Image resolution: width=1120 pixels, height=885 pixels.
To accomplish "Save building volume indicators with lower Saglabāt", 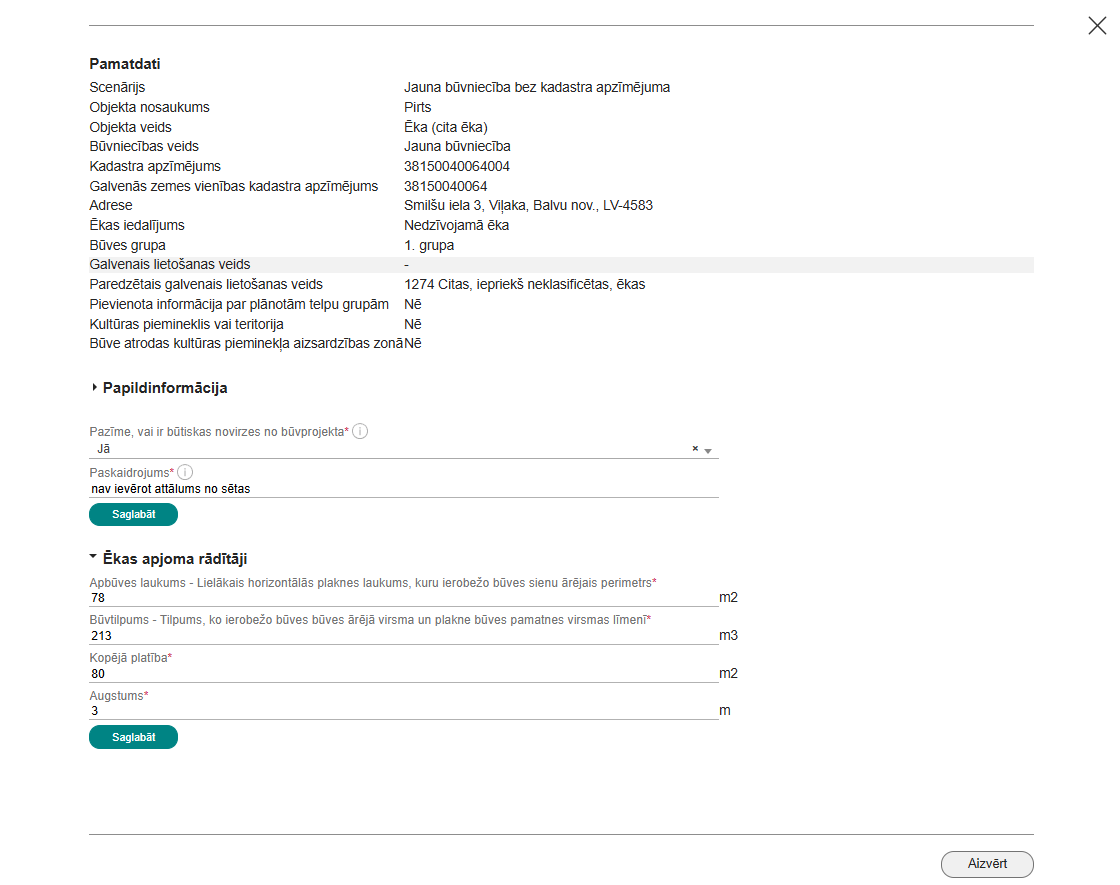I will tap(134, 737).
